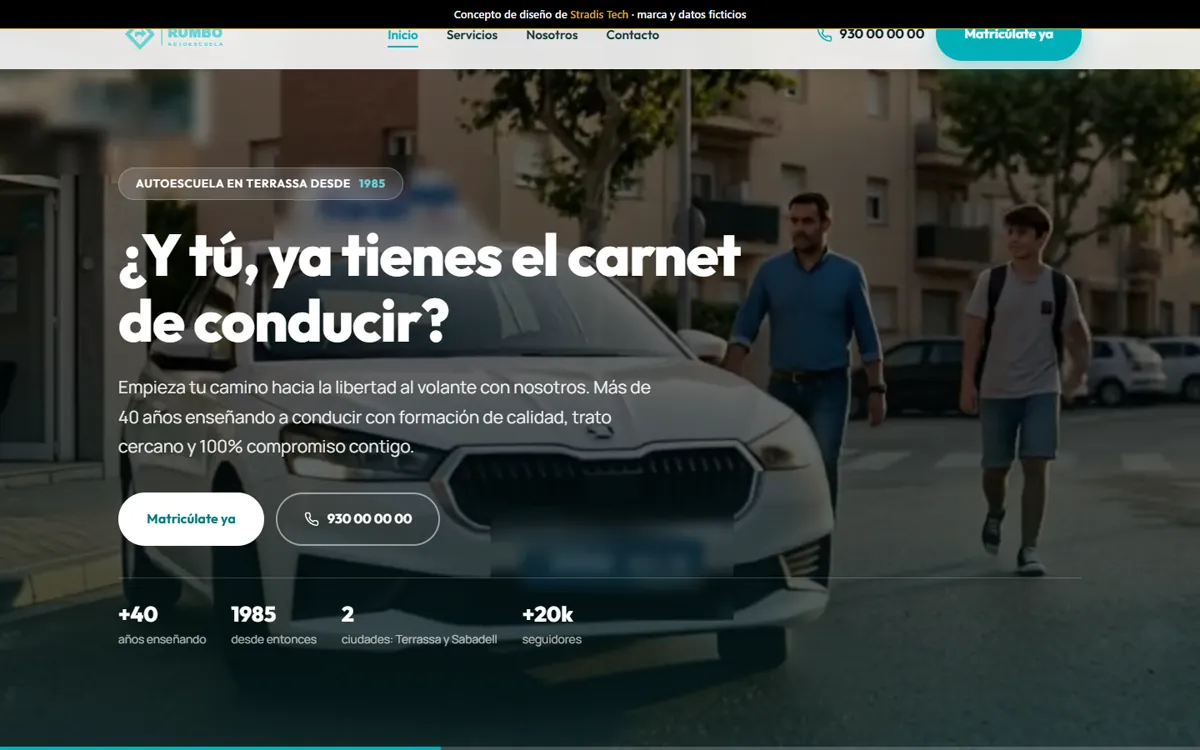Follow the Stradis Tech link in banner
The width and height of the screenshot is (1200, 750).
tap(599, 14)
